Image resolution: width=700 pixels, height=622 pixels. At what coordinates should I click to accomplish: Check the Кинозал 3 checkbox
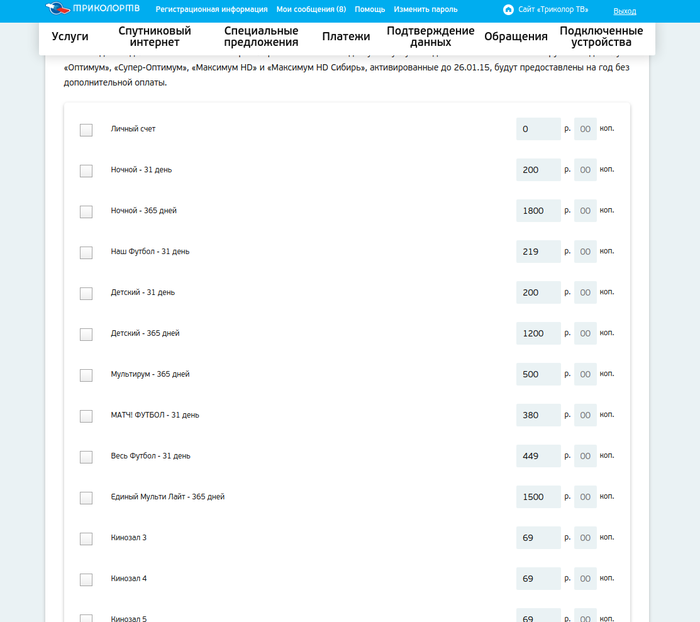click(86, 539)
